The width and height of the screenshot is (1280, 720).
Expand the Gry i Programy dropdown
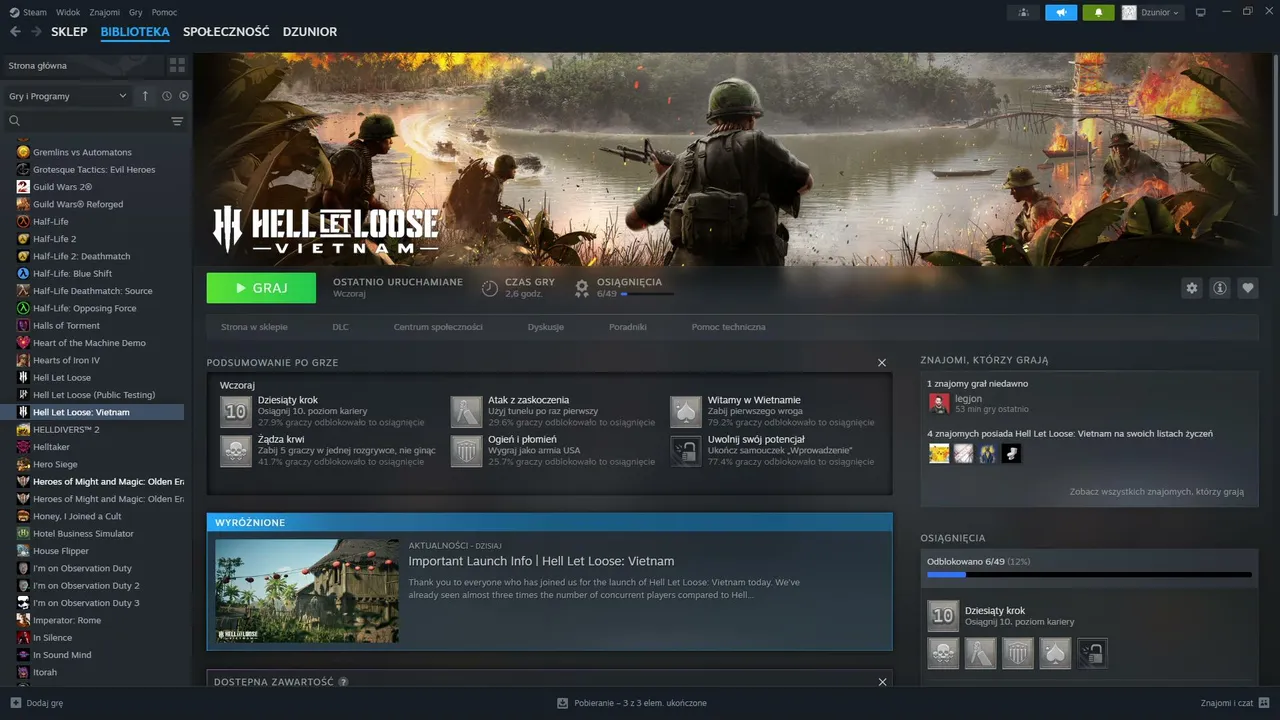[x=68, y=96]
